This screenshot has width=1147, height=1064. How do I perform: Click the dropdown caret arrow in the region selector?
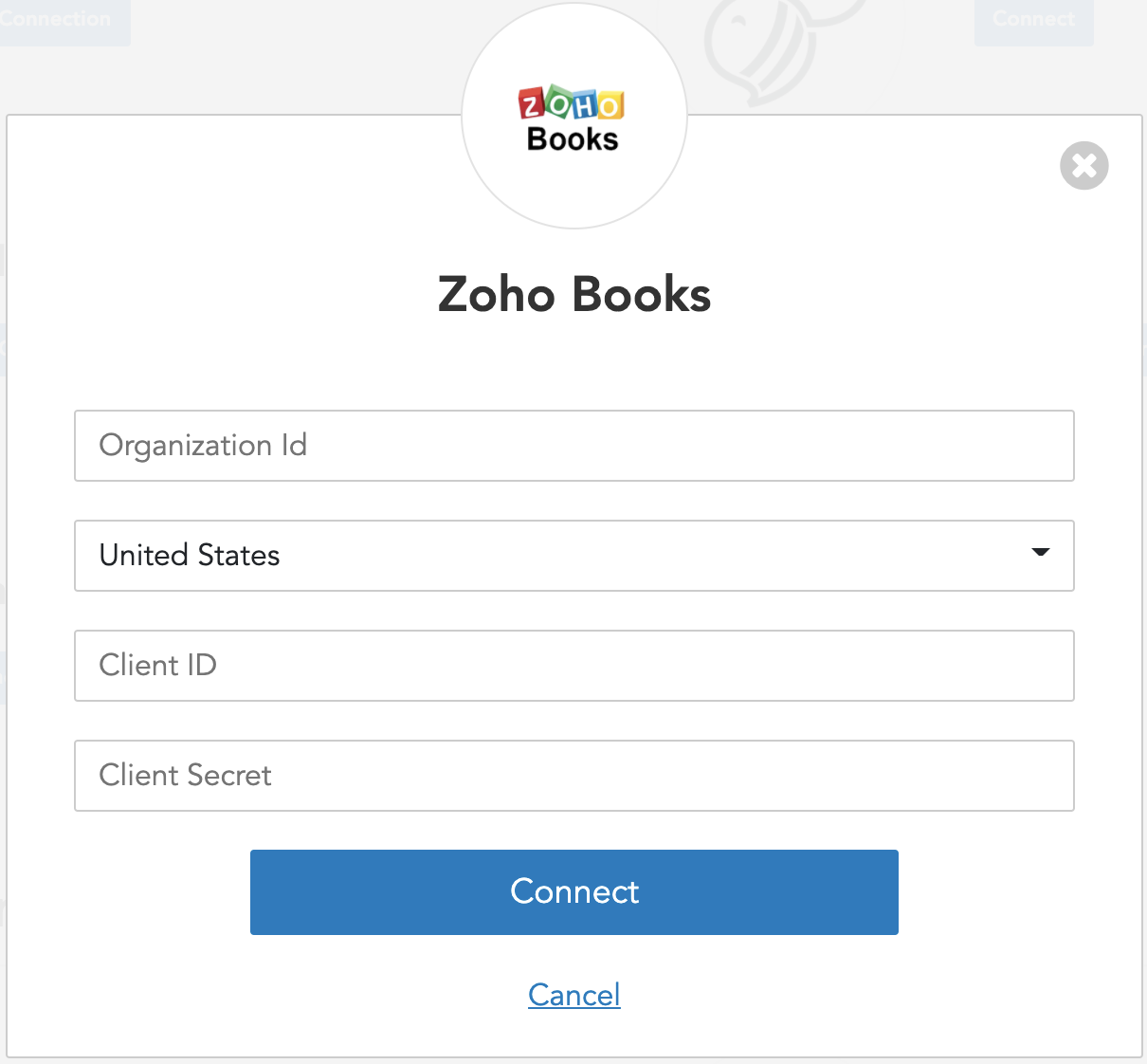tap(1040, 552)
